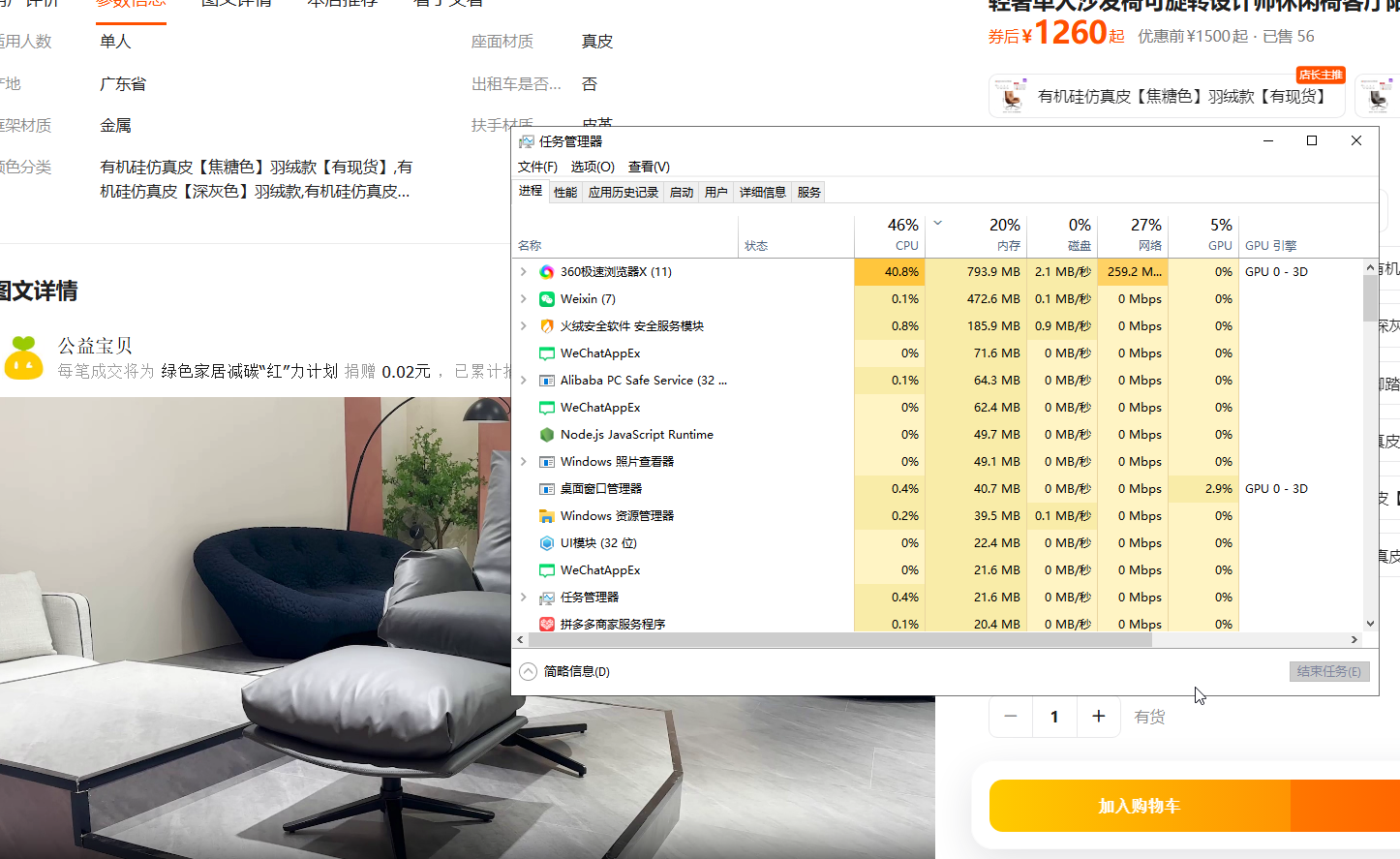The image size is (1400, 859).
Task: Select the 任务管理器 entry's icon
Action: [x=547, y=597]
